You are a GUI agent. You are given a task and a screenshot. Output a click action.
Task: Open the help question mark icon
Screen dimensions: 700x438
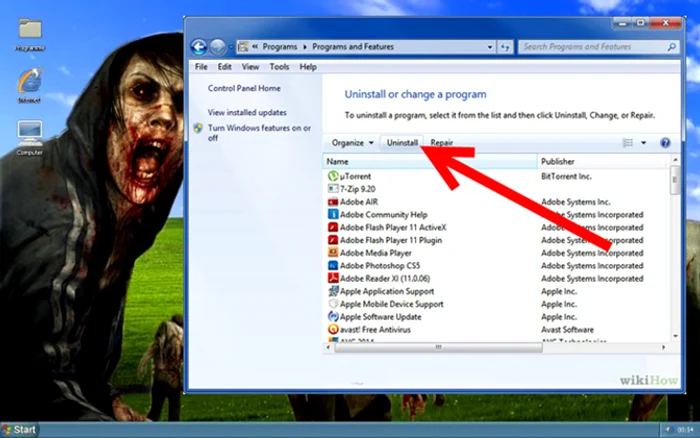point(665,143)
